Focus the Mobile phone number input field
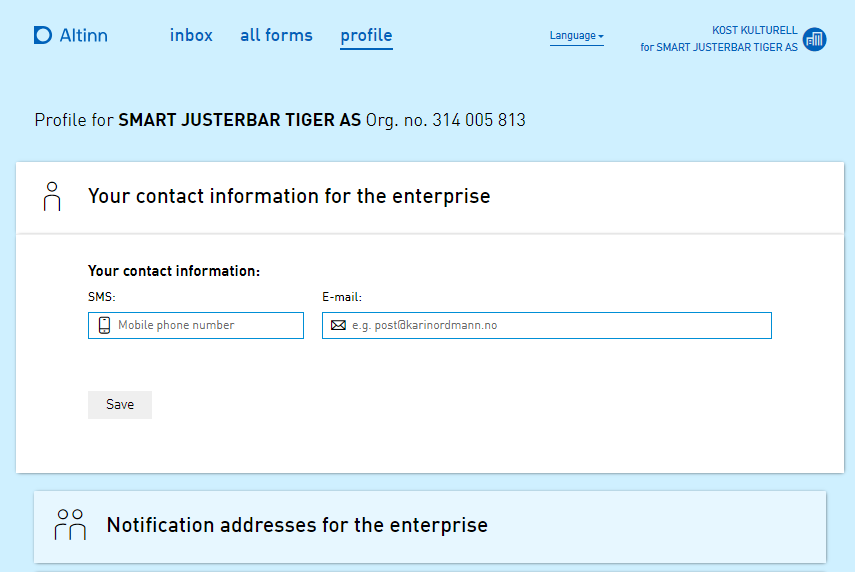Screen dimensions: 855x572 205,325
